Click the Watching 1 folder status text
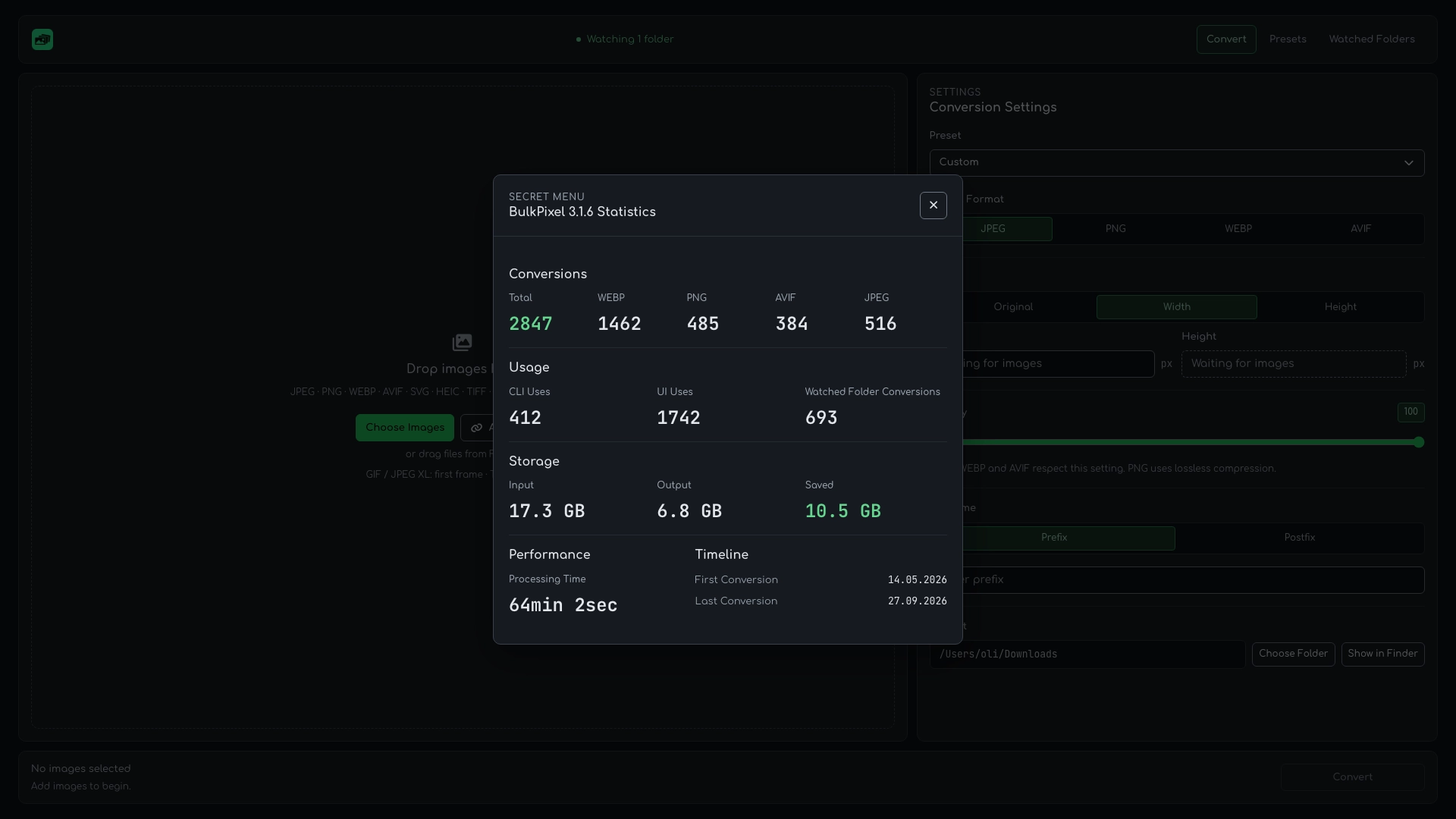 click(x=629, y=39)
